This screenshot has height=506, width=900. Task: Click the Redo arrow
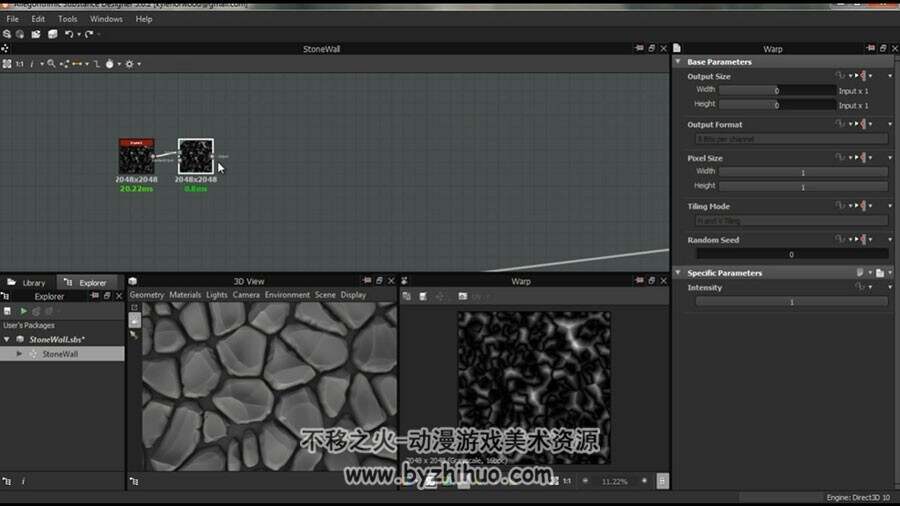(89, 34)
